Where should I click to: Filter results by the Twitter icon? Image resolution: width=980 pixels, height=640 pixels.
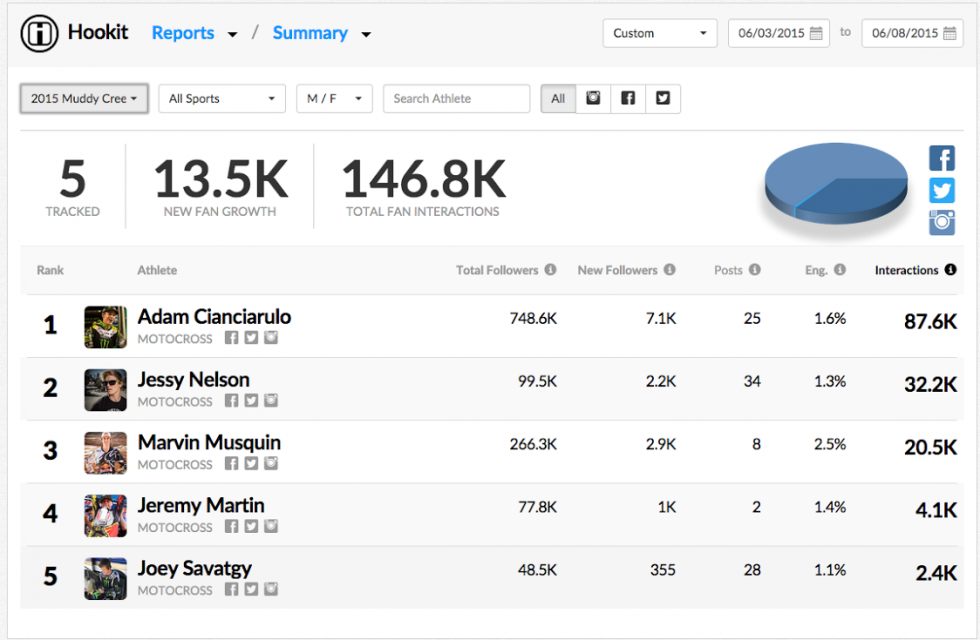[663, 98]
